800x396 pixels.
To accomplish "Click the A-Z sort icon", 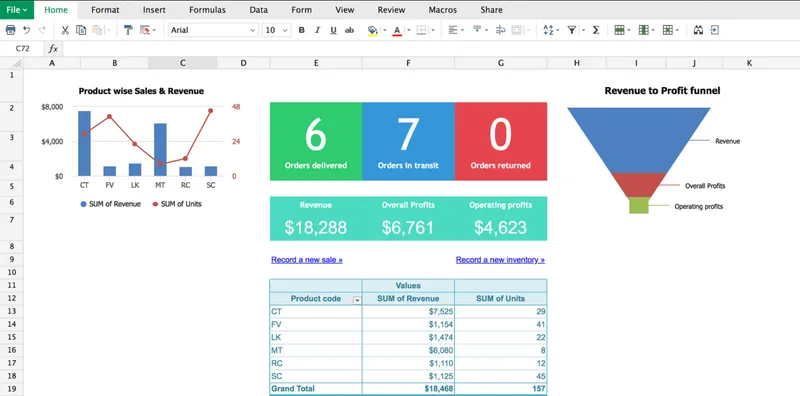I will point(548,30).
